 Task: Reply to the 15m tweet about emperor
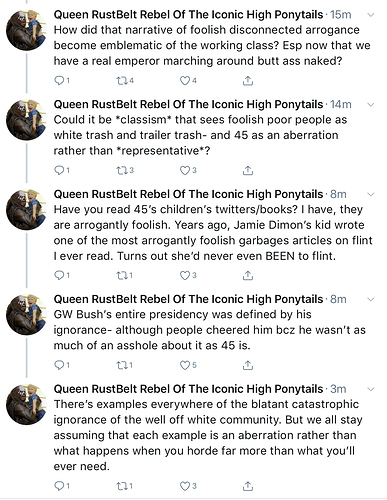62,81
